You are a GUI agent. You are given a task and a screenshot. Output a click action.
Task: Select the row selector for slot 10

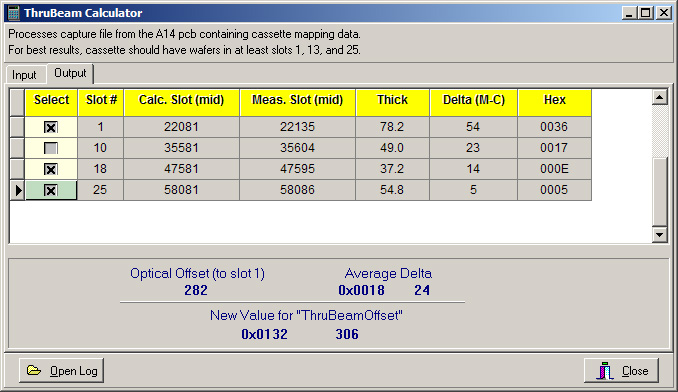point(17,148)
